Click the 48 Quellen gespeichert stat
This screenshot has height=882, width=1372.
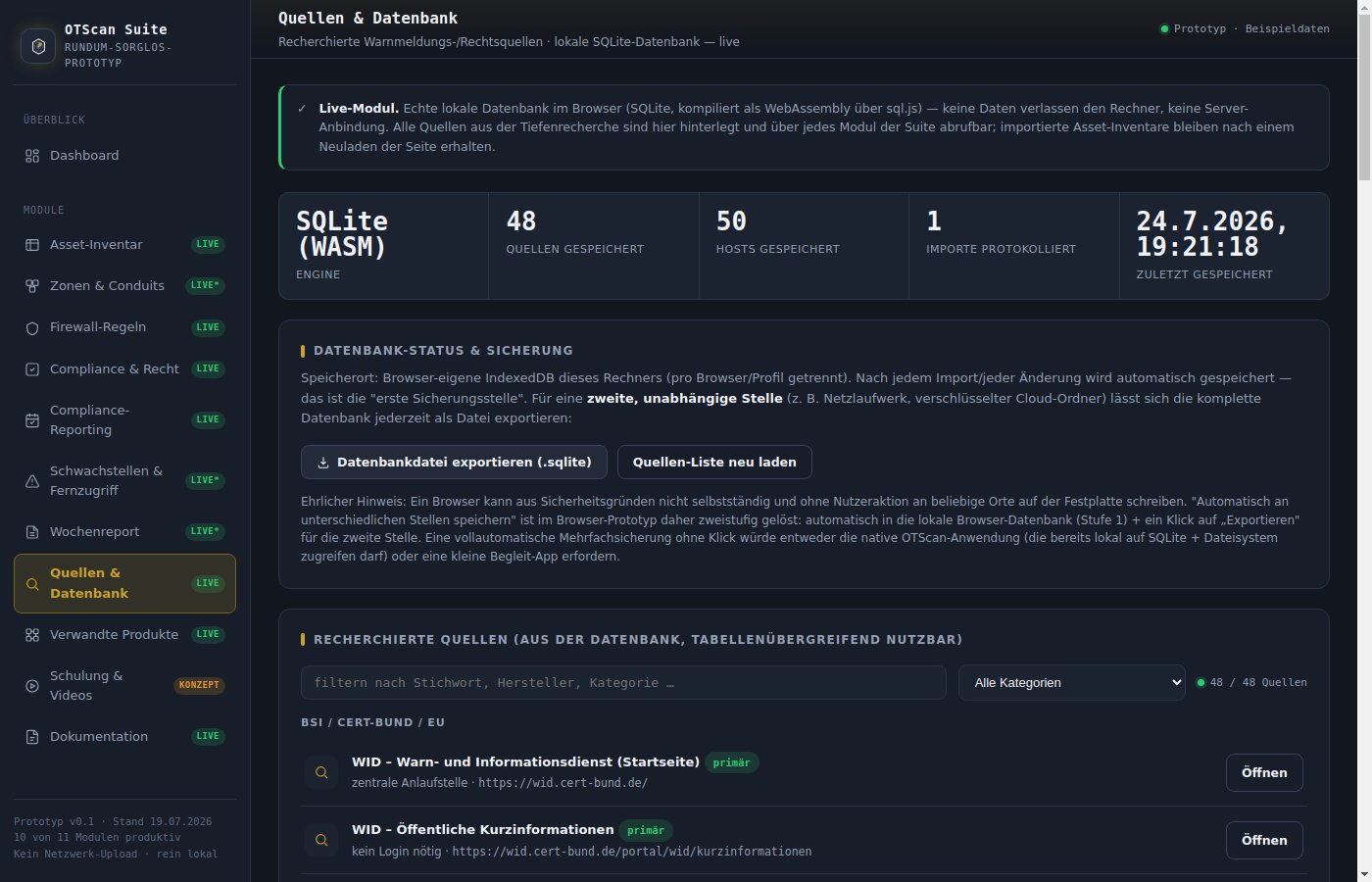[594, 246]
